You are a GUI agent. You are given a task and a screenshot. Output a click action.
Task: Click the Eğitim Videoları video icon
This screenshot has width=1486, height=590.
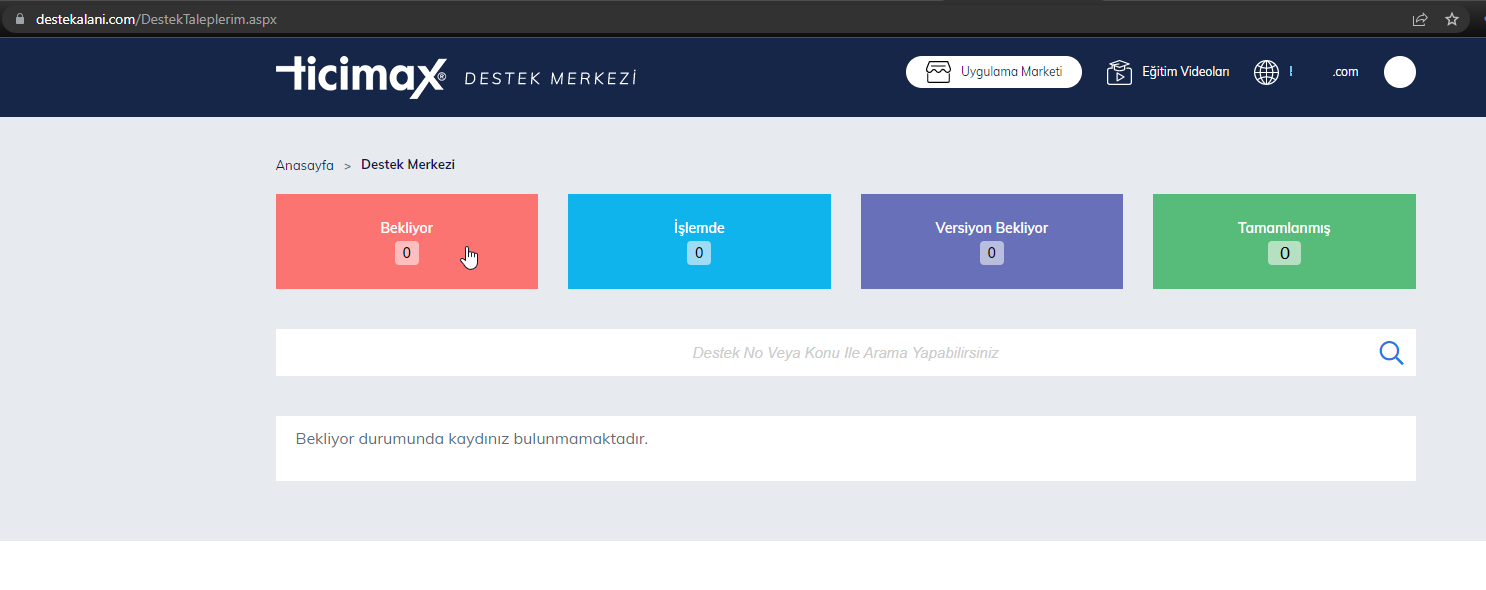coord(1119,72)
